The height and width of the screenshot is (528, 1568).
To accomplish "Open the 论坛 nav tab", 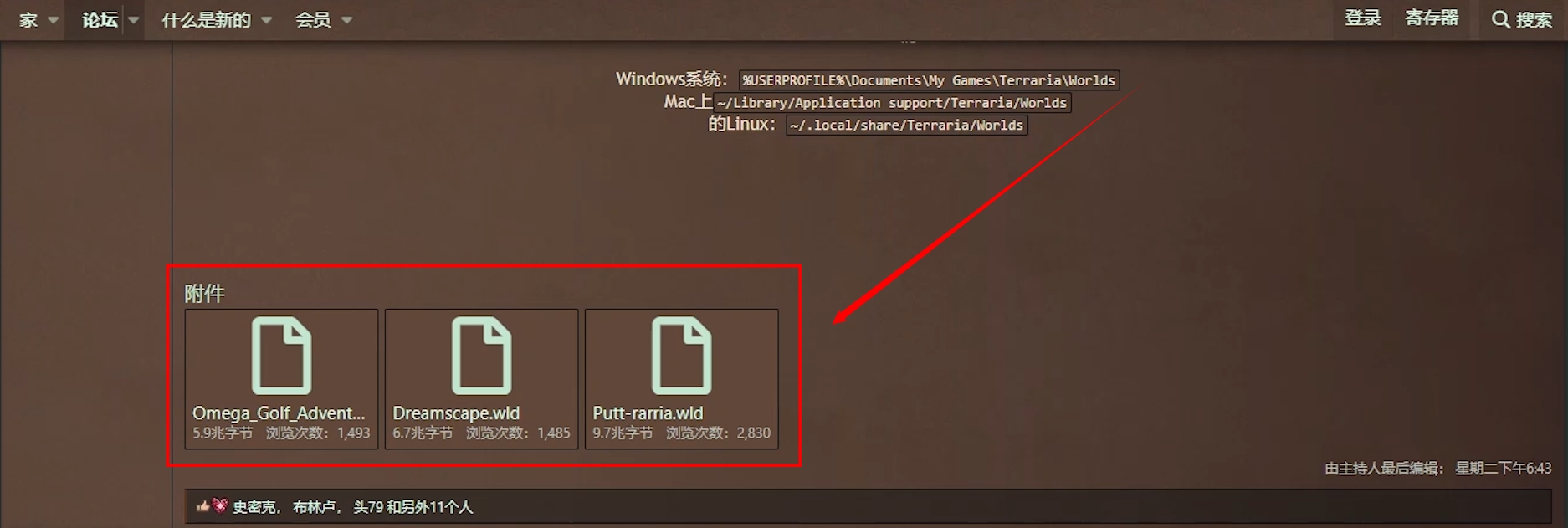I will [100, 20].
